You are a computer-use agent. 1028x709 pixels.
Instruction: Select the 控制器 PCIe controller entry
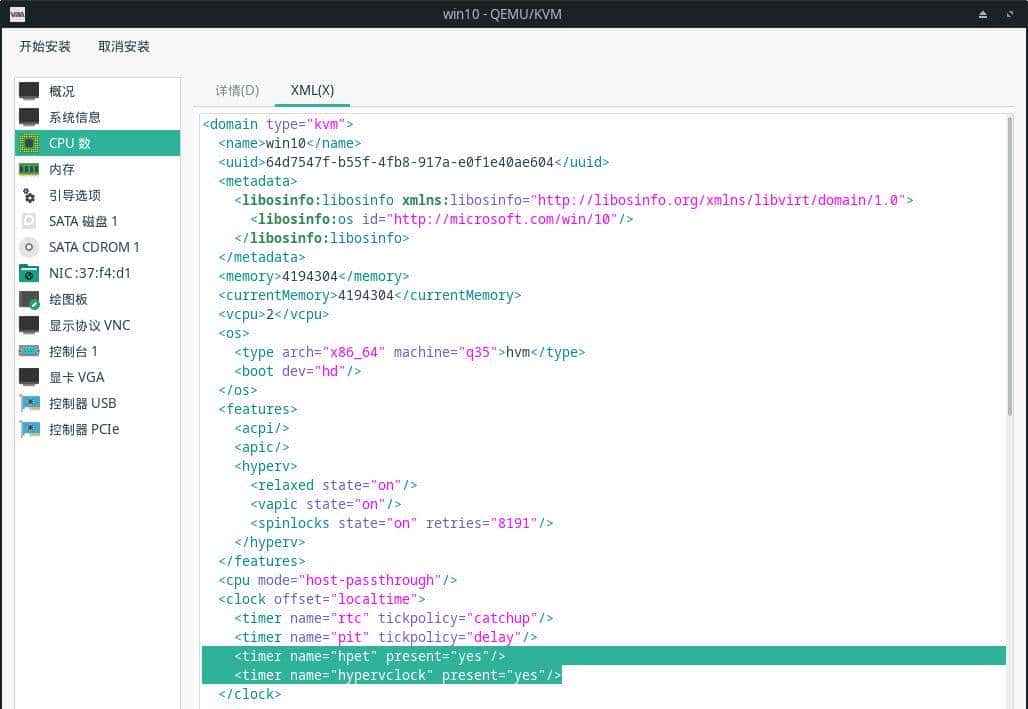click(x=84, y=429)
